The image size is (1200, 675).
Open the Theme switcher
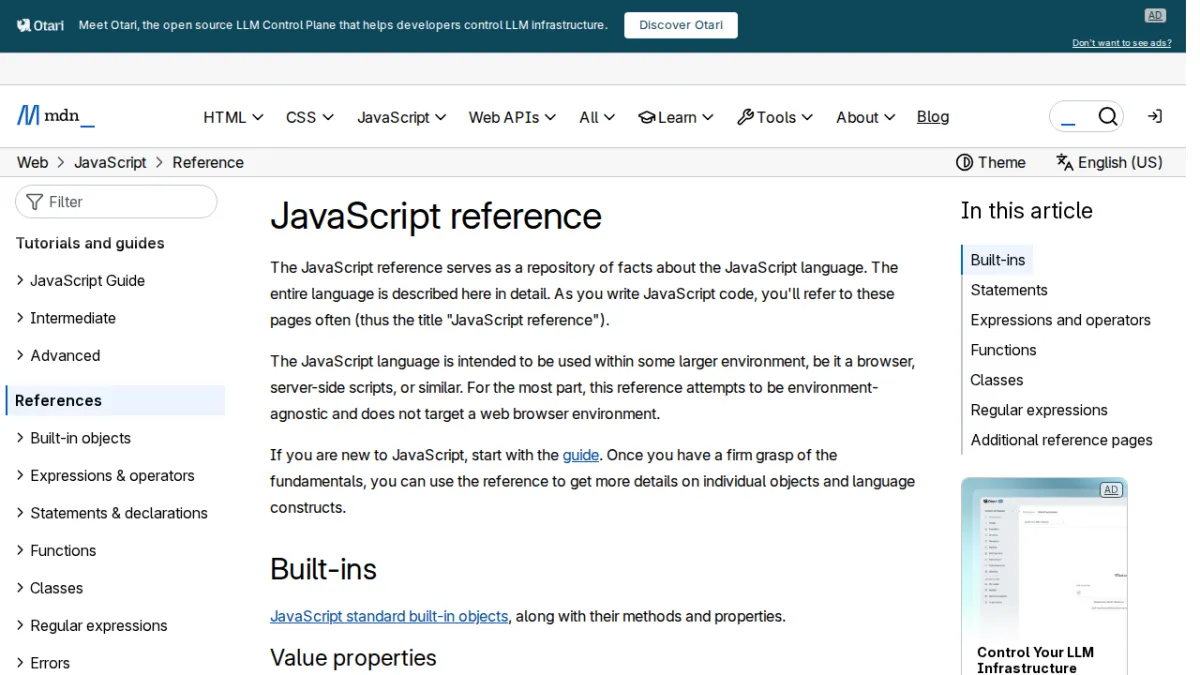point(991,162)
